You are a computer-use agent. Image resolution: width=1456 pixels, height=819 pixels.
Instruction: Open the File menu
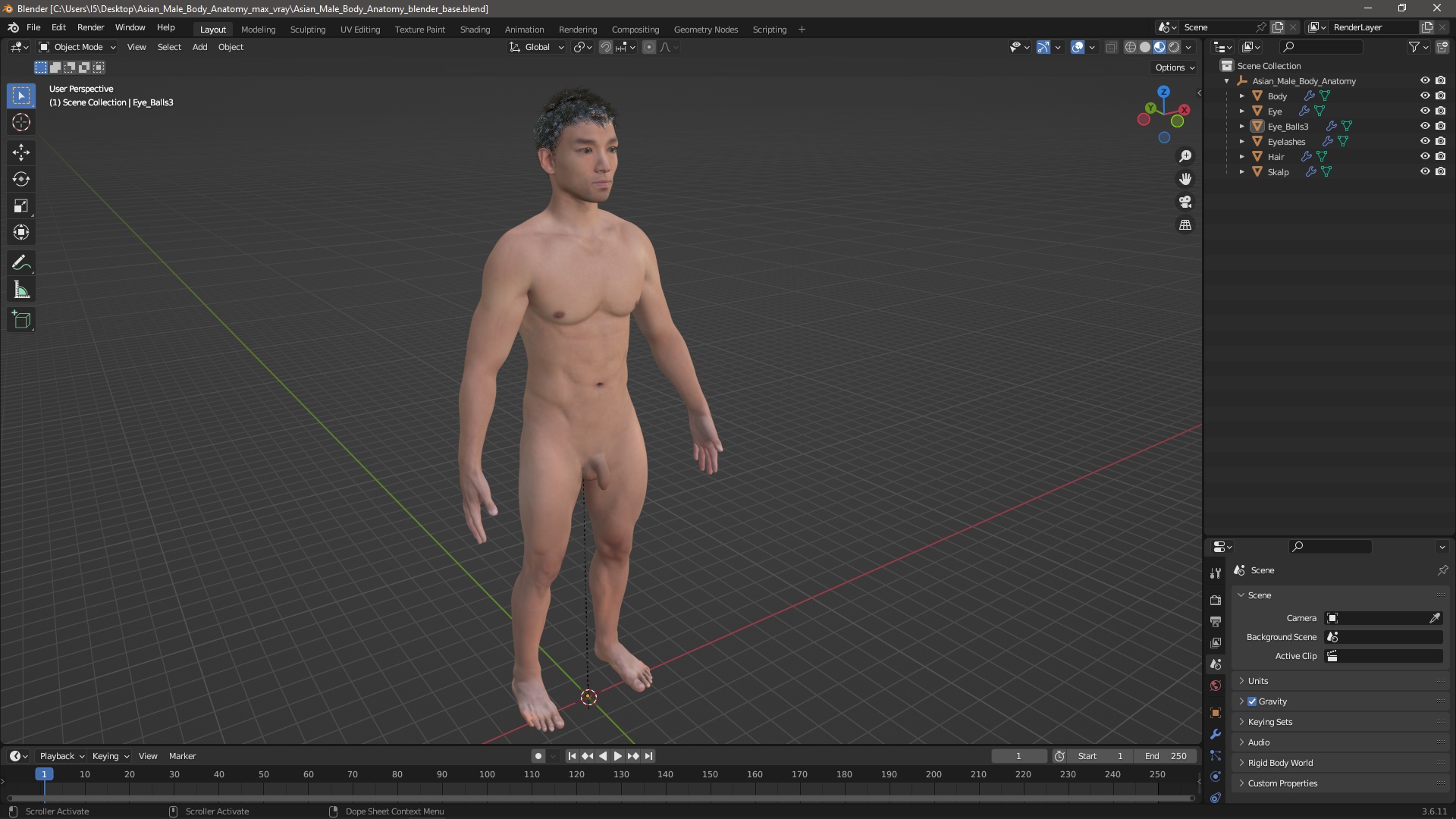33,27
